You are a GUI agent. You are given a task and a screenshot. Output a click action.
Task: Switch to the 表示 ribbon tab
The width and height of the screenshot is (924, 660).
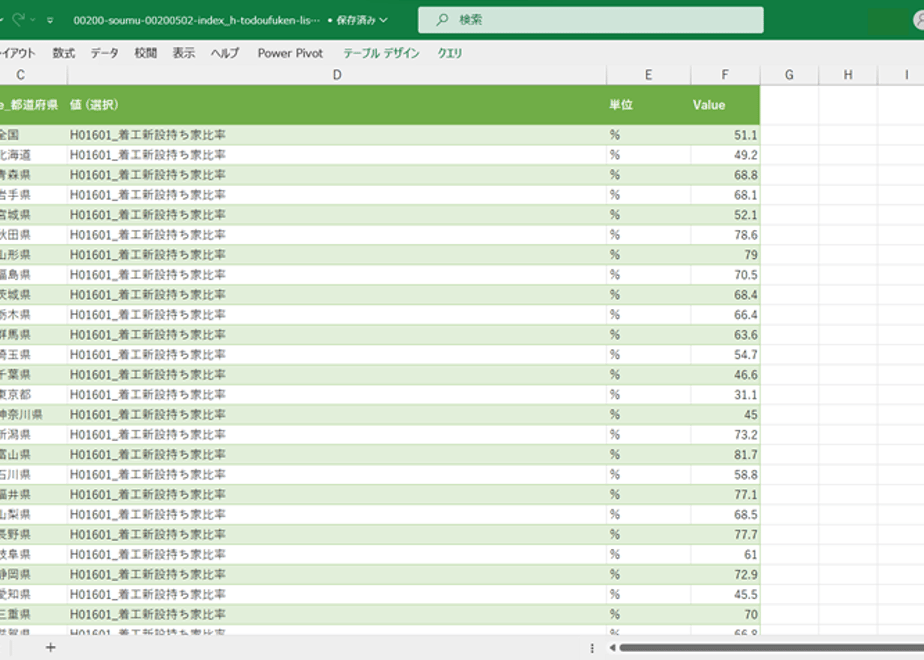click(183, 53)
